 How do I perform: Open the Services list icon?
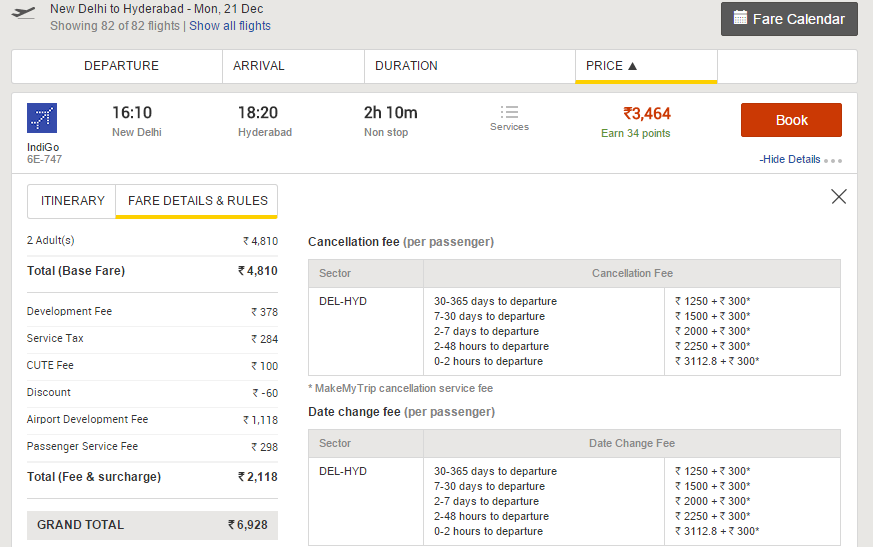coord(509,112)
